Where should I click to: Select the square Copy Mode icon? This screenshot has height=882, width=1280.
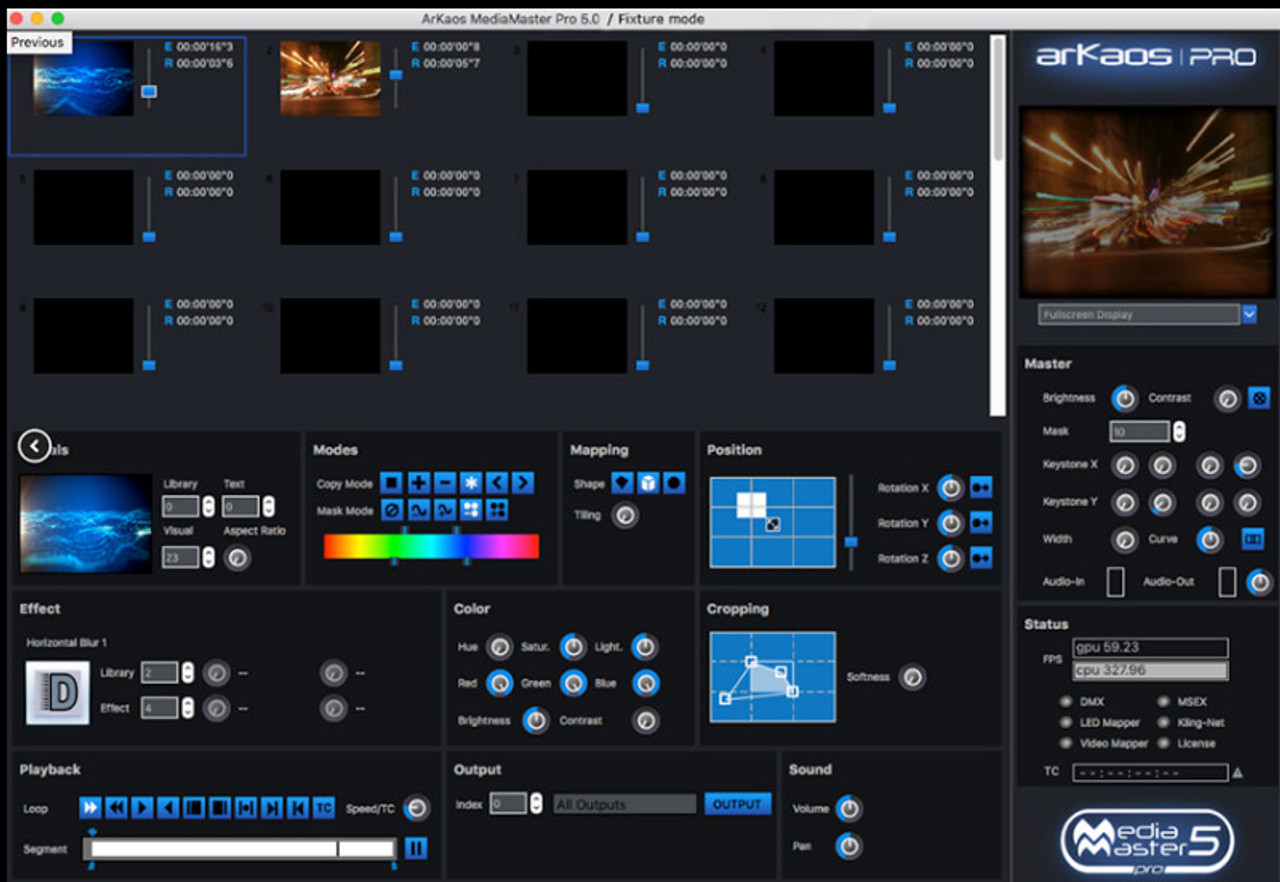click(391, 483)
